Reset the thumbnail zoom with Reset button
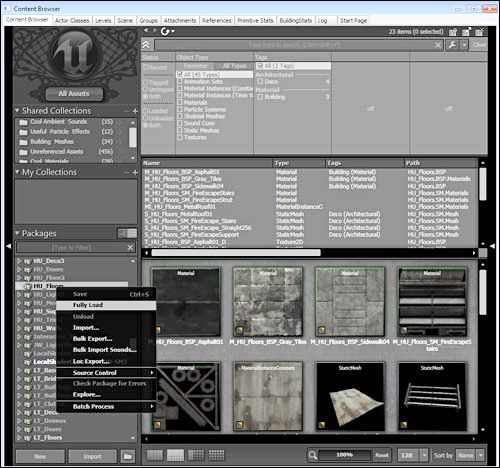This screenshot has width=500, height=468. coord(382,455)
